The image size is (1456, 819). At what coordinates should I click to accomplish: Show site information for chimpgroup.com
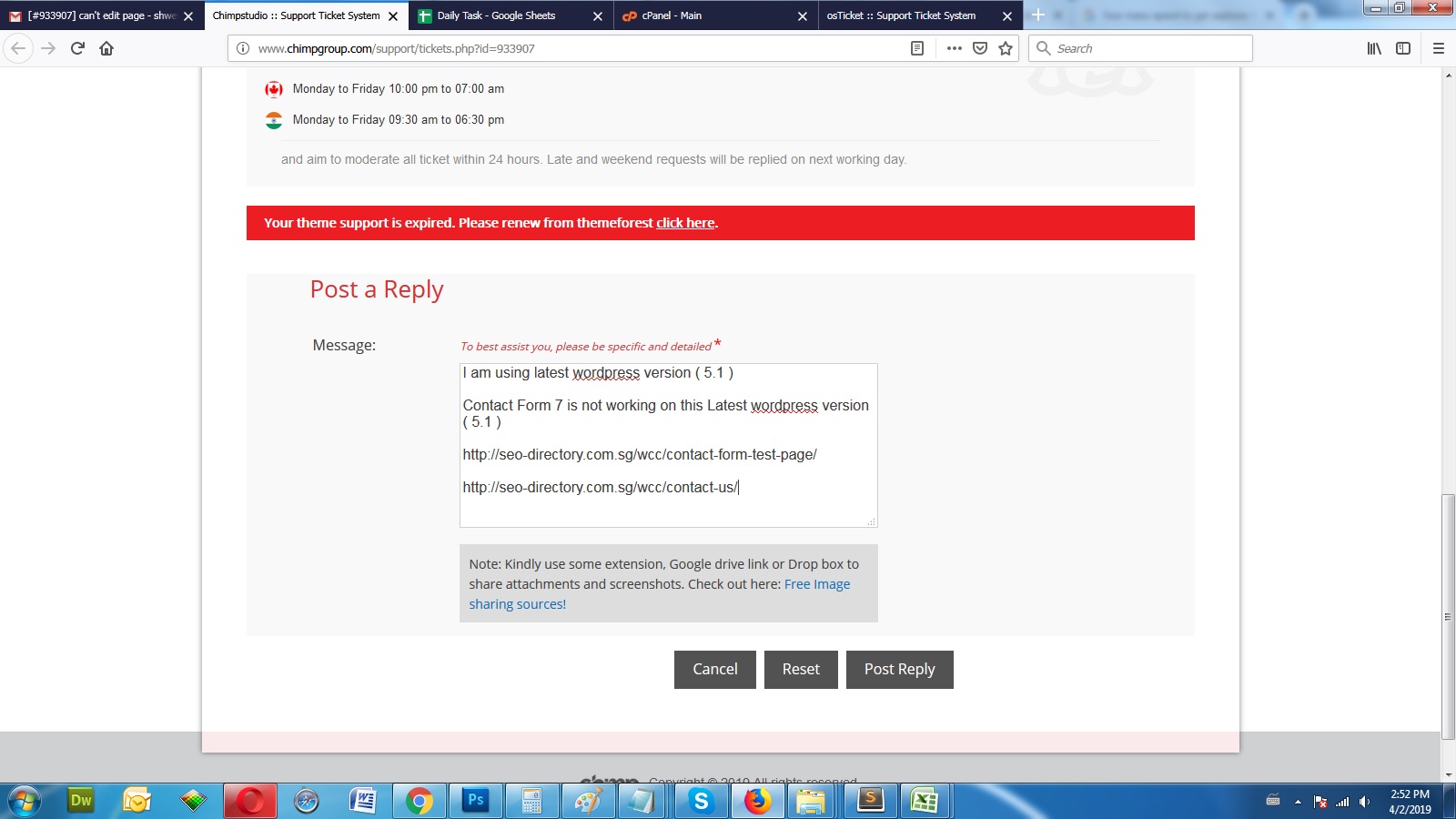point(243,48)
